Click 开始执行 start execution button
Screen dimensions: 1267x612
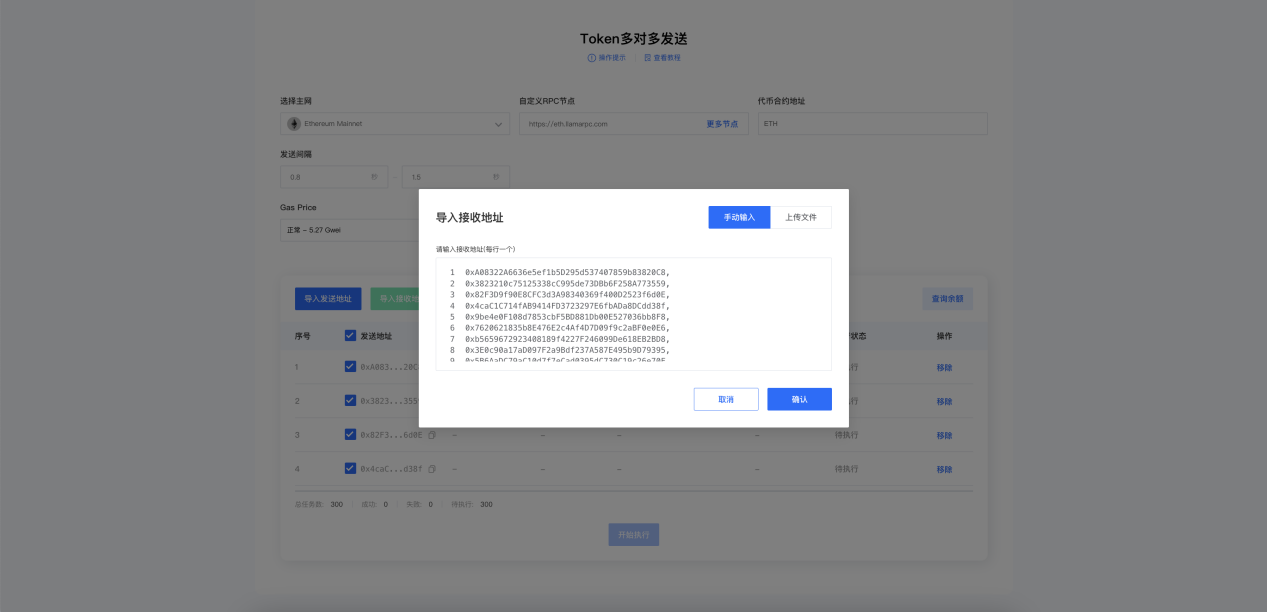pyautogui.click(x=634, y=535)
